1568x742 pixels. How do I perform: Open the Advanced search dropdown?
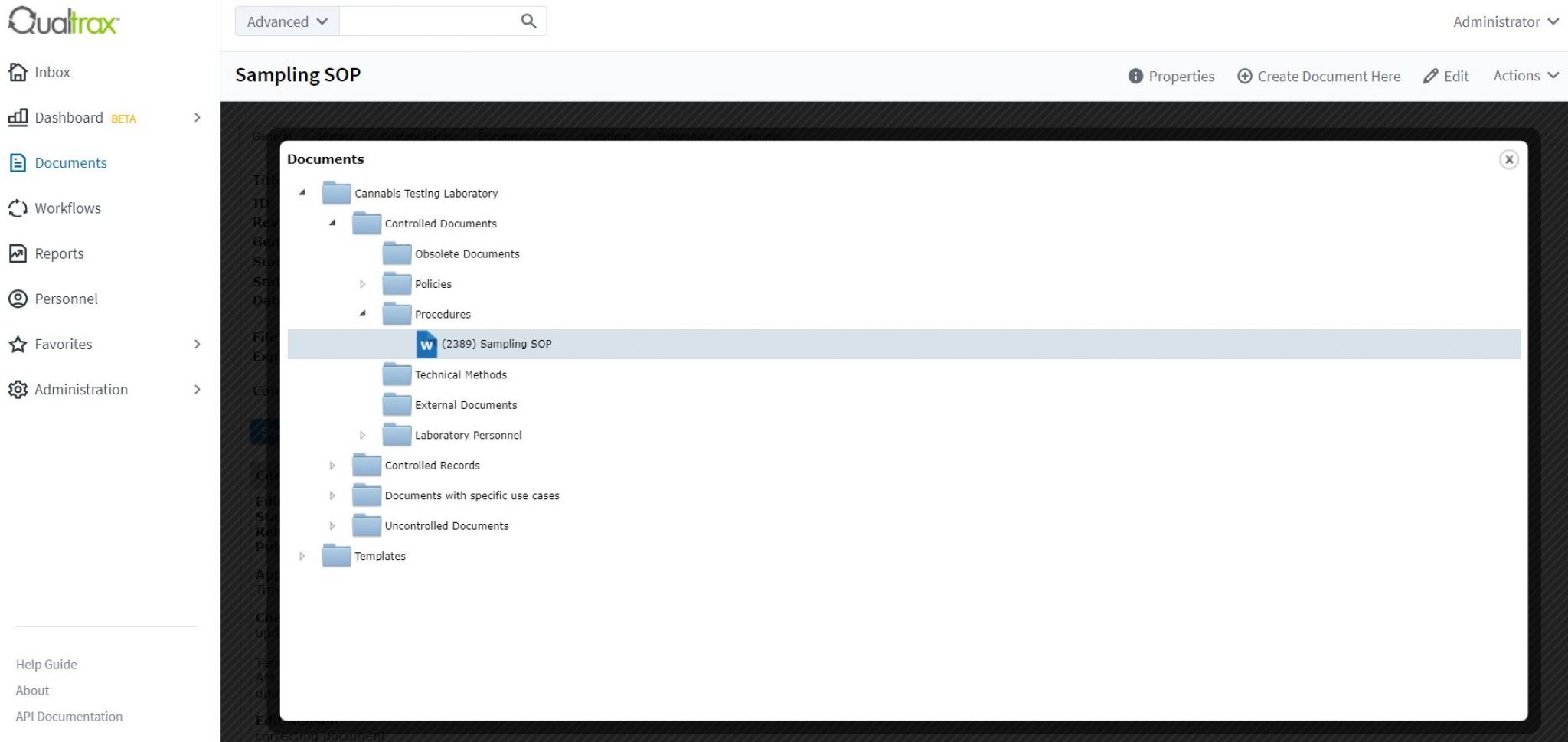click(284, 21)
